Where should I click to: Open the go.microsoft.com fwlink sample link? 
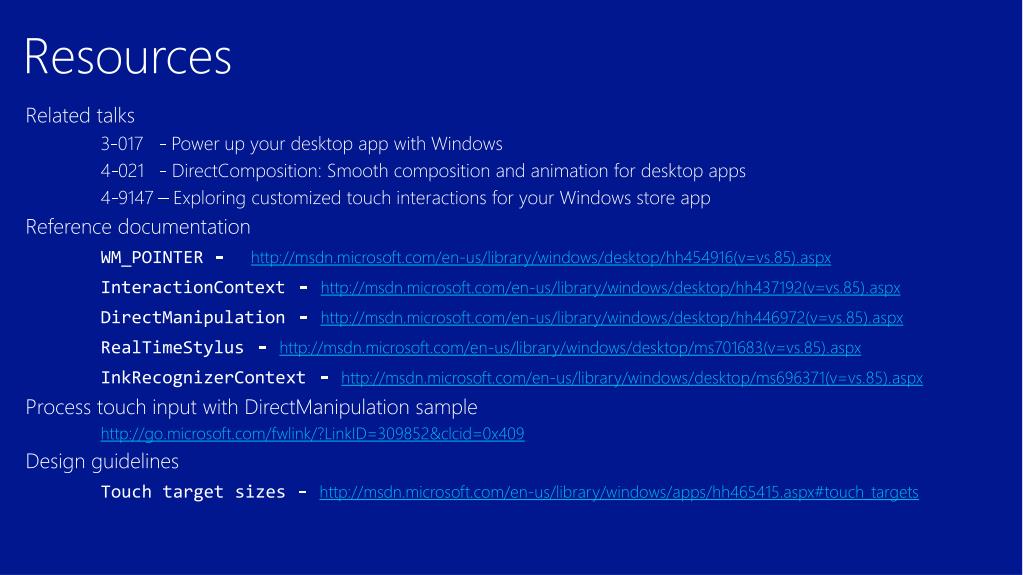(313, 434)
